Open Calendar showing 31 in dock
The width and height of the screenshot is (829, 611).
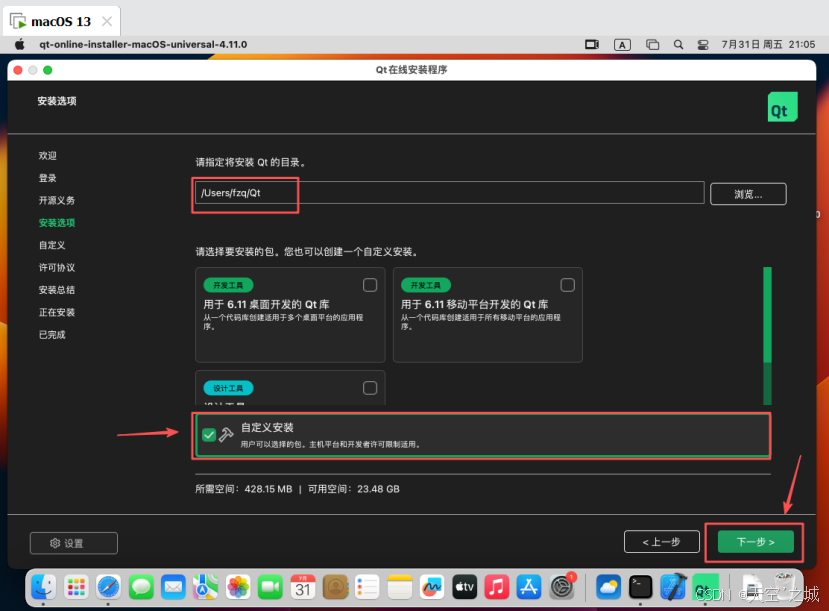click(x=303, y=587)
